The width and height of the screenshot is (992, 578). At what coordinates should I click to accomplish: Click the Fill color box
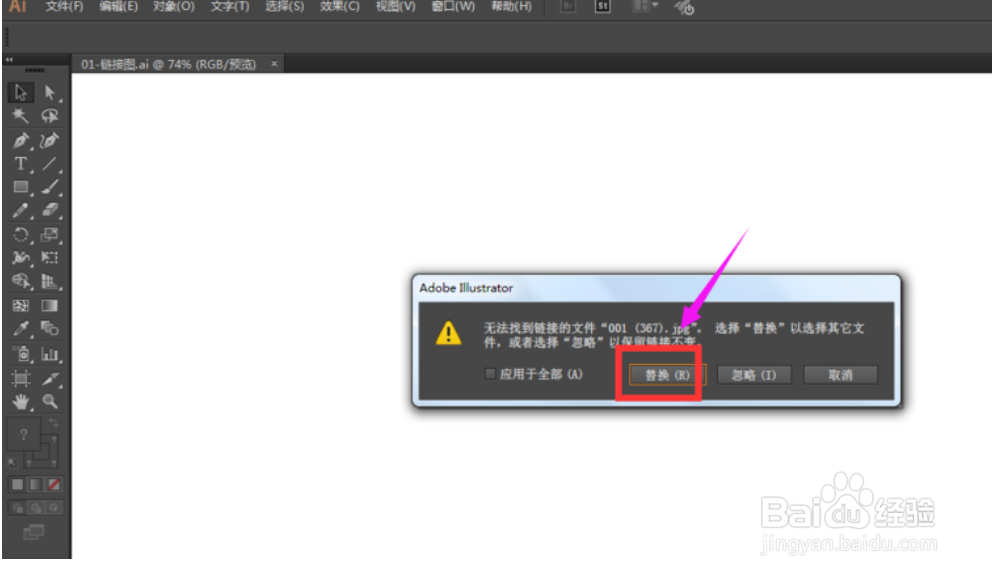23,434
